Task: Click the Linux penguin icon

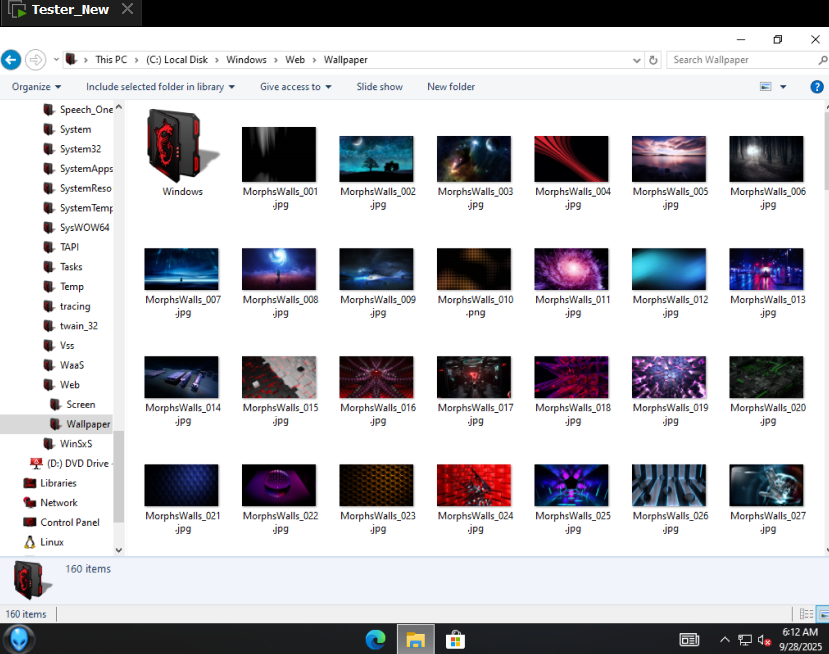Action: click(x=30, y=542)
